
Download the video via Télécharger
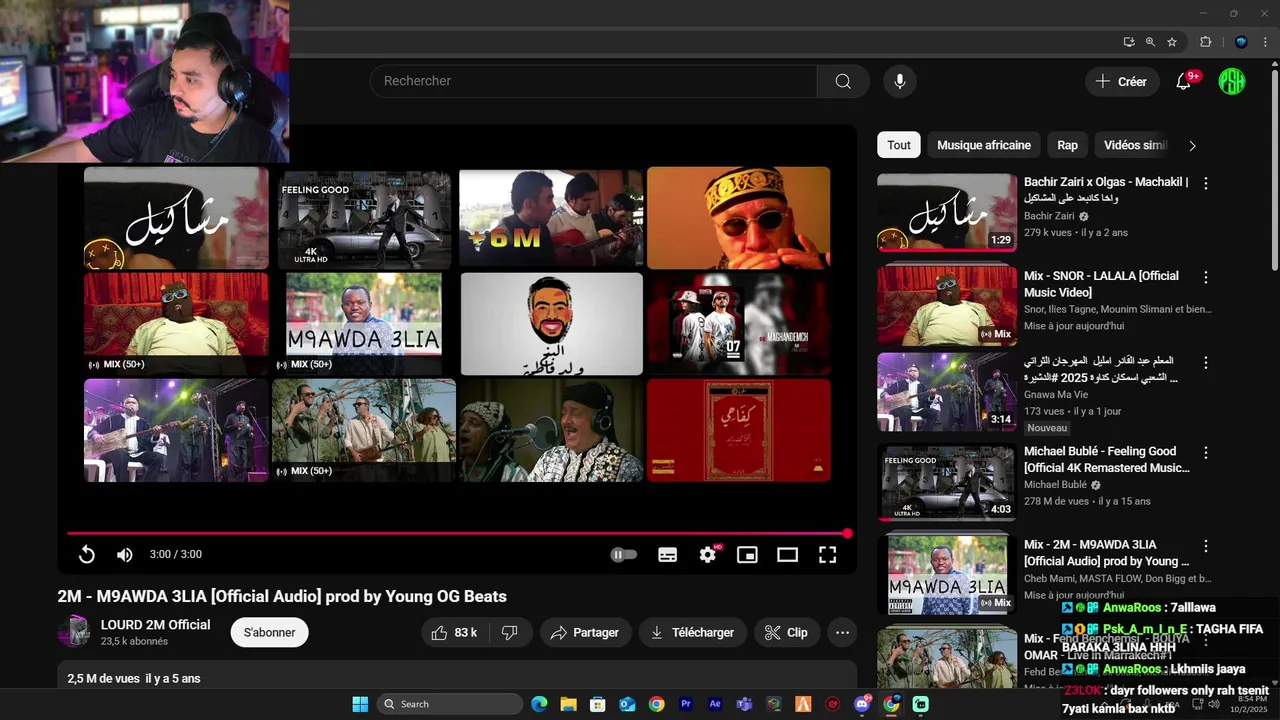pos(692,632)
